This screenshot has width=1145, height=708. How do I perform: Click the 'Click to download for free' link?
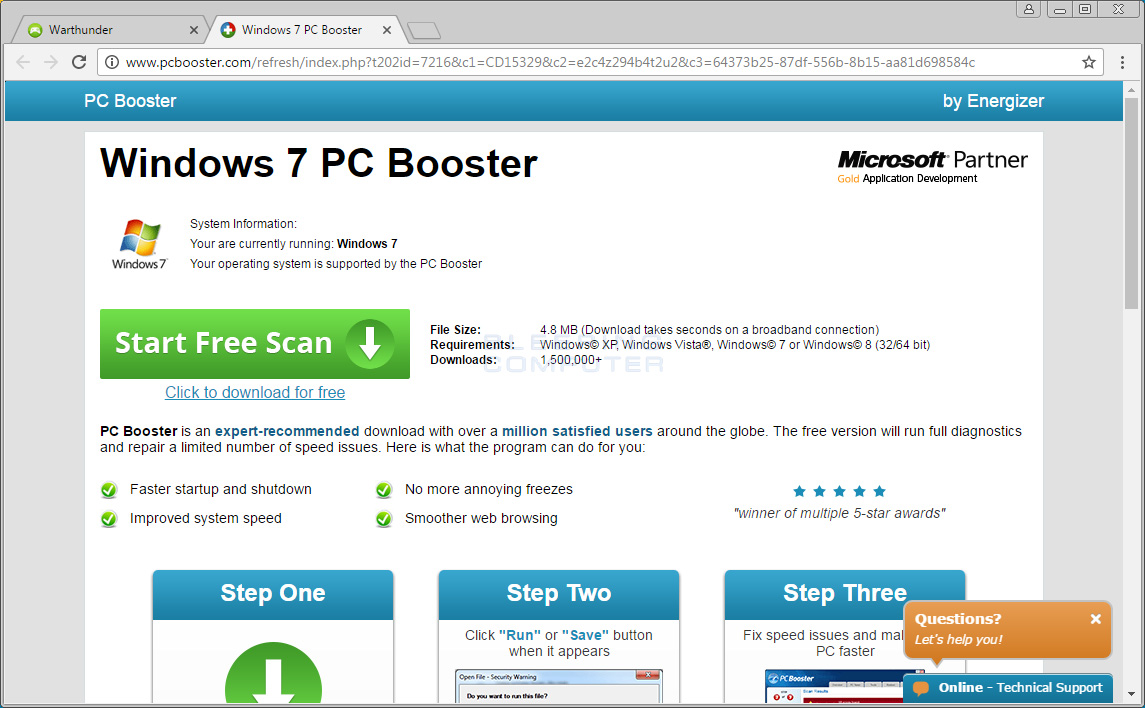click(x=255, y=393)
